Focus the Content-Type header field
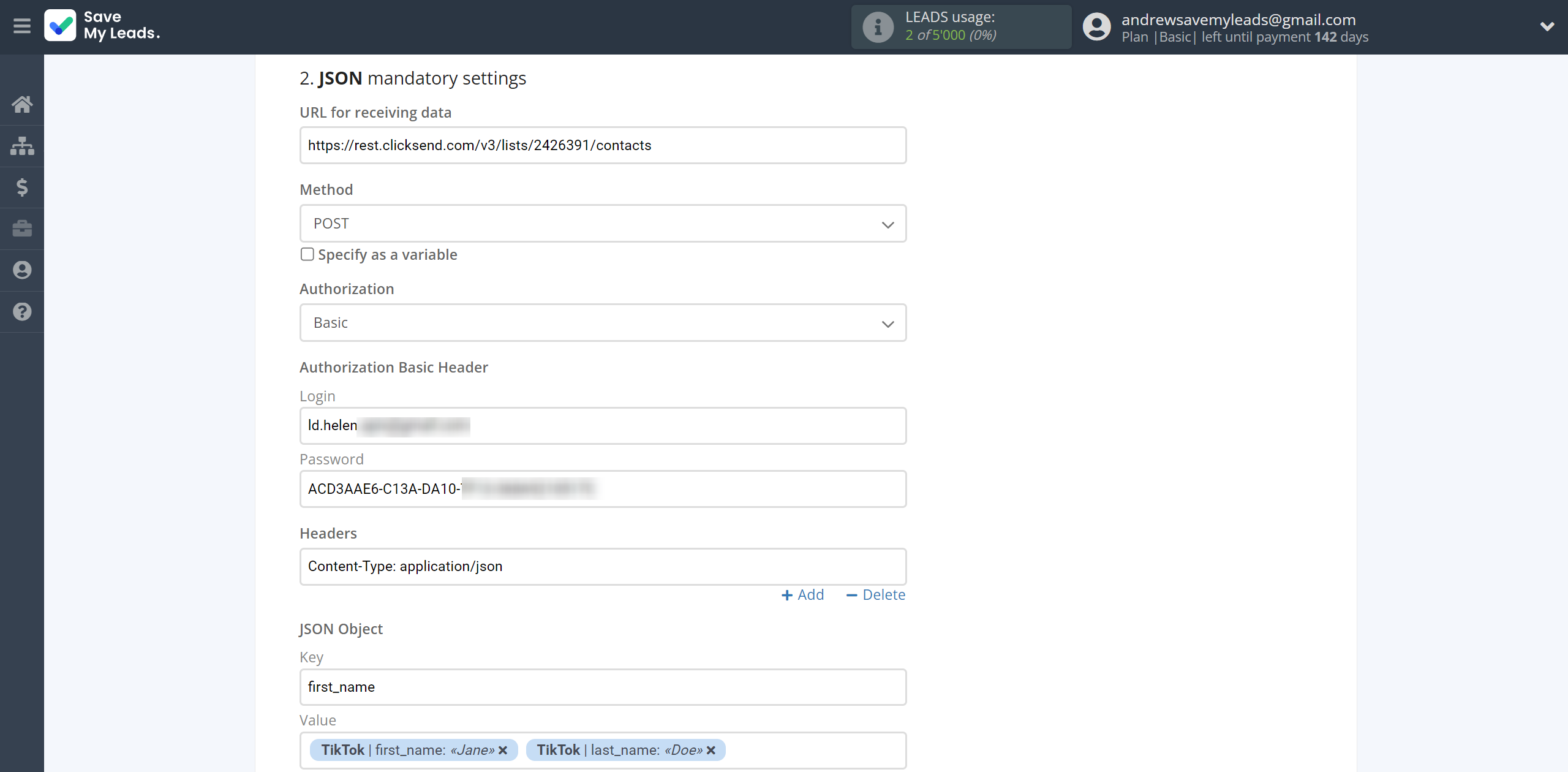The height and width of the screenshot is (772, 1568). [603, 567]
